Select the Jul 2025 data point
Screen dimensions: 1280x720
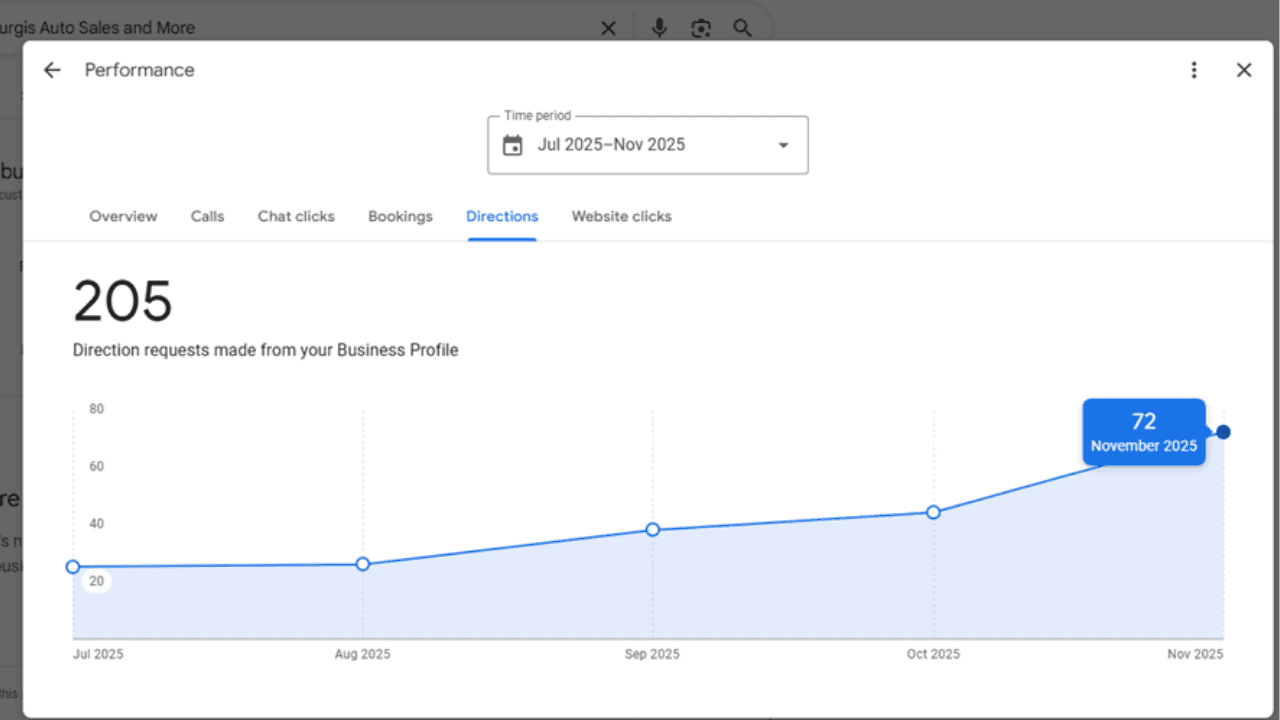[x=73, y=567]
